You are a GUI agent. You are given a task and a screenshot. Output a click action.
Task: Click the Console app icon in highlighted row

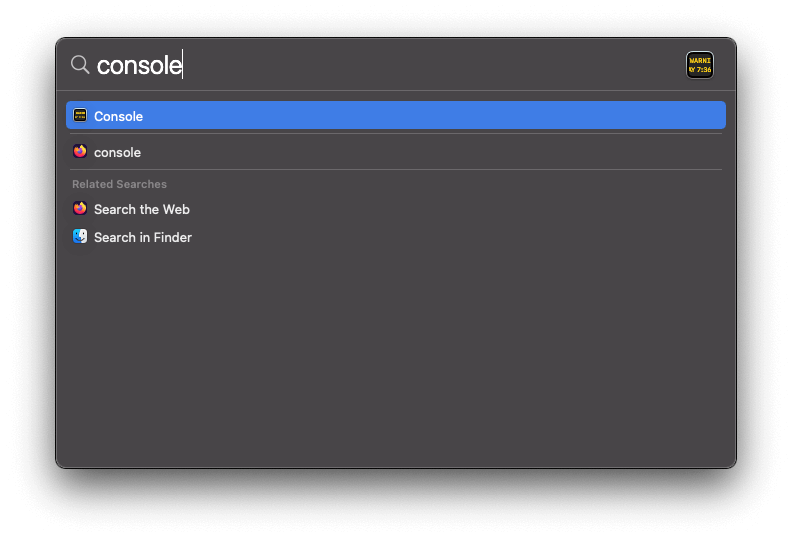point(80,116)
